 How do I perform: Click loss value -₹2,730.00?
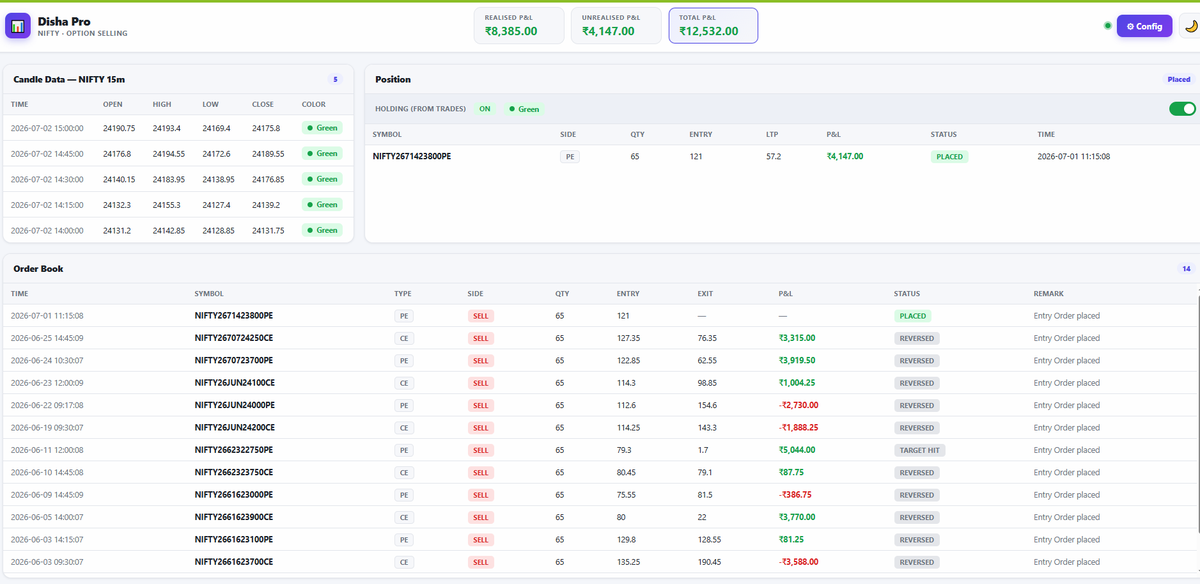[x=799, y=405]
